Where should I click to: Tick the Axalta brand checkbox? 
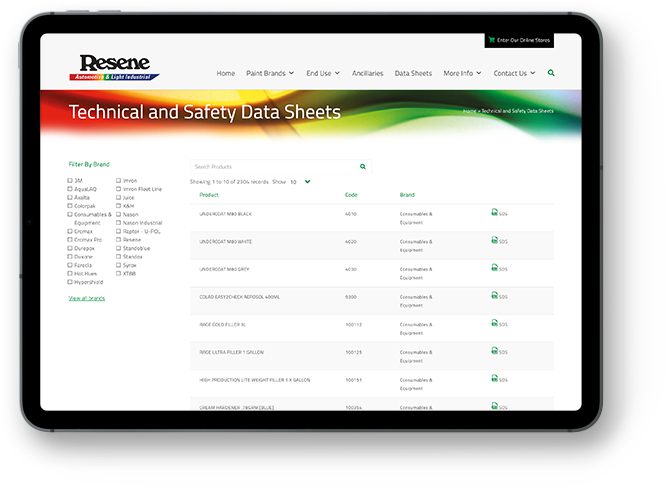[70, 197]
